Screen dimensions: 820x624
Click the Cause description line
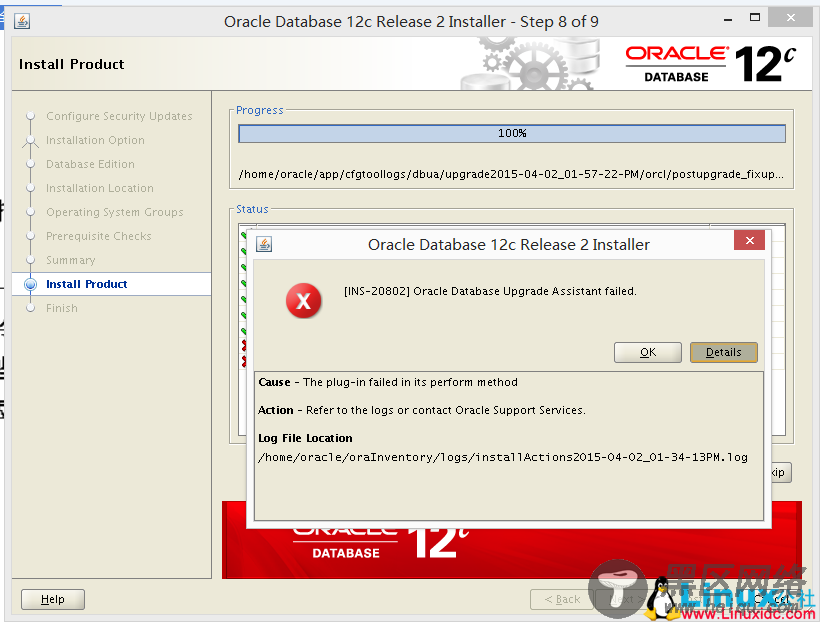click(388, 382)
